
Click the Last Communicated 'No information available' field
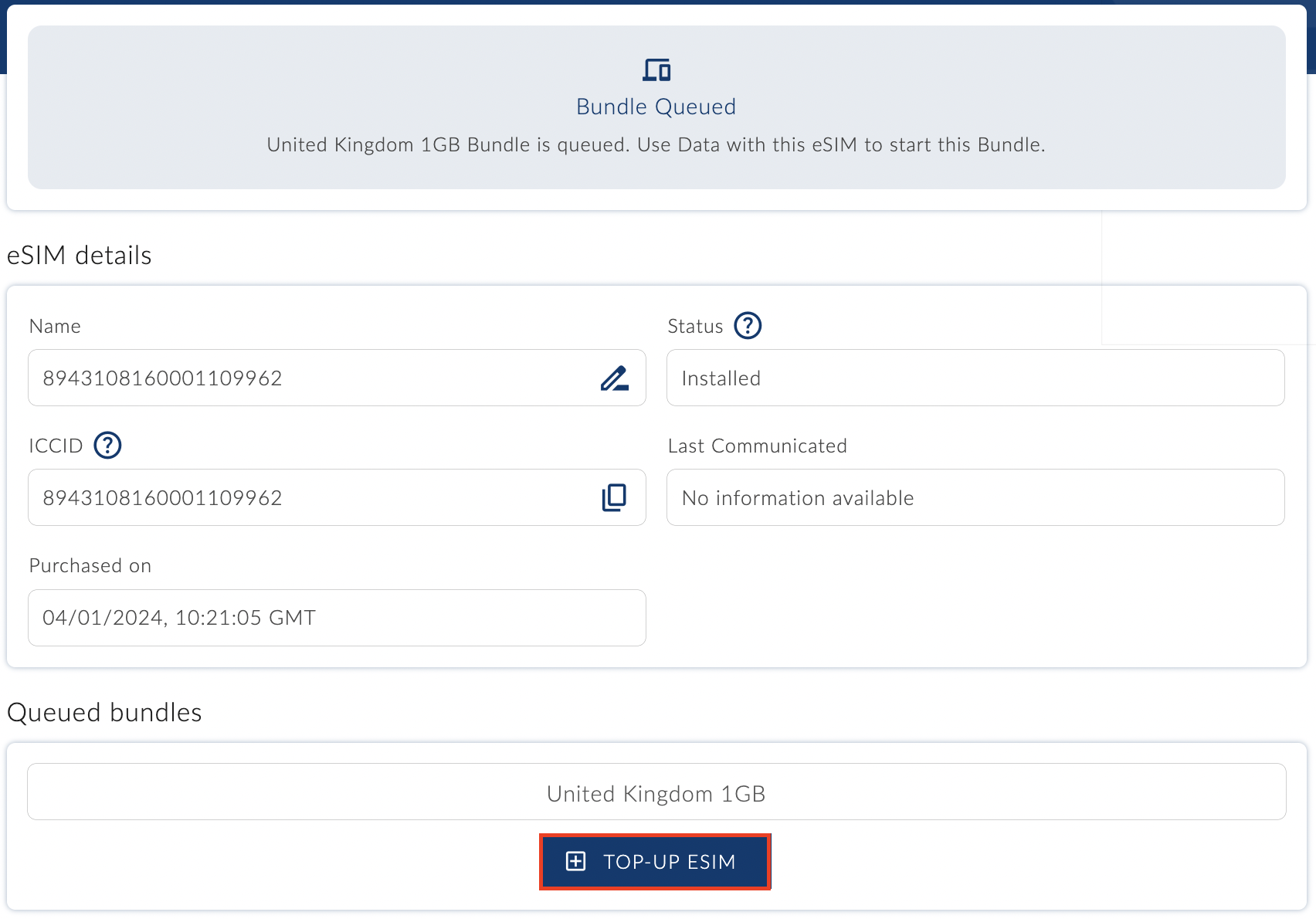[x=975, y=498]
